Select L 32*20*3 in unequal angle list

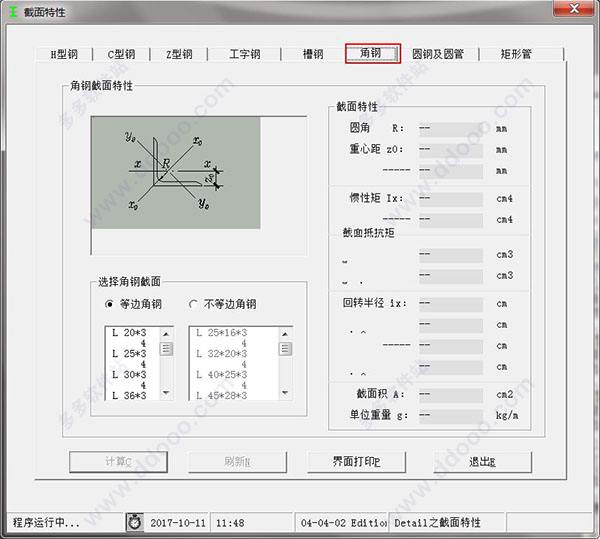(222, 353)
